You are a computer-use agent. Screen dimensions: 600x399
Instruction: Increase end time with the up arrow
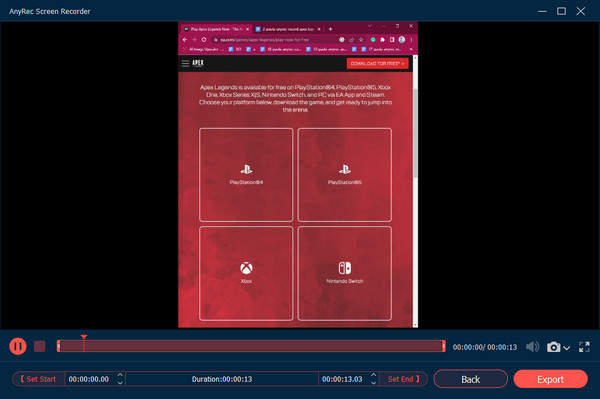click(x=373, y=375)
